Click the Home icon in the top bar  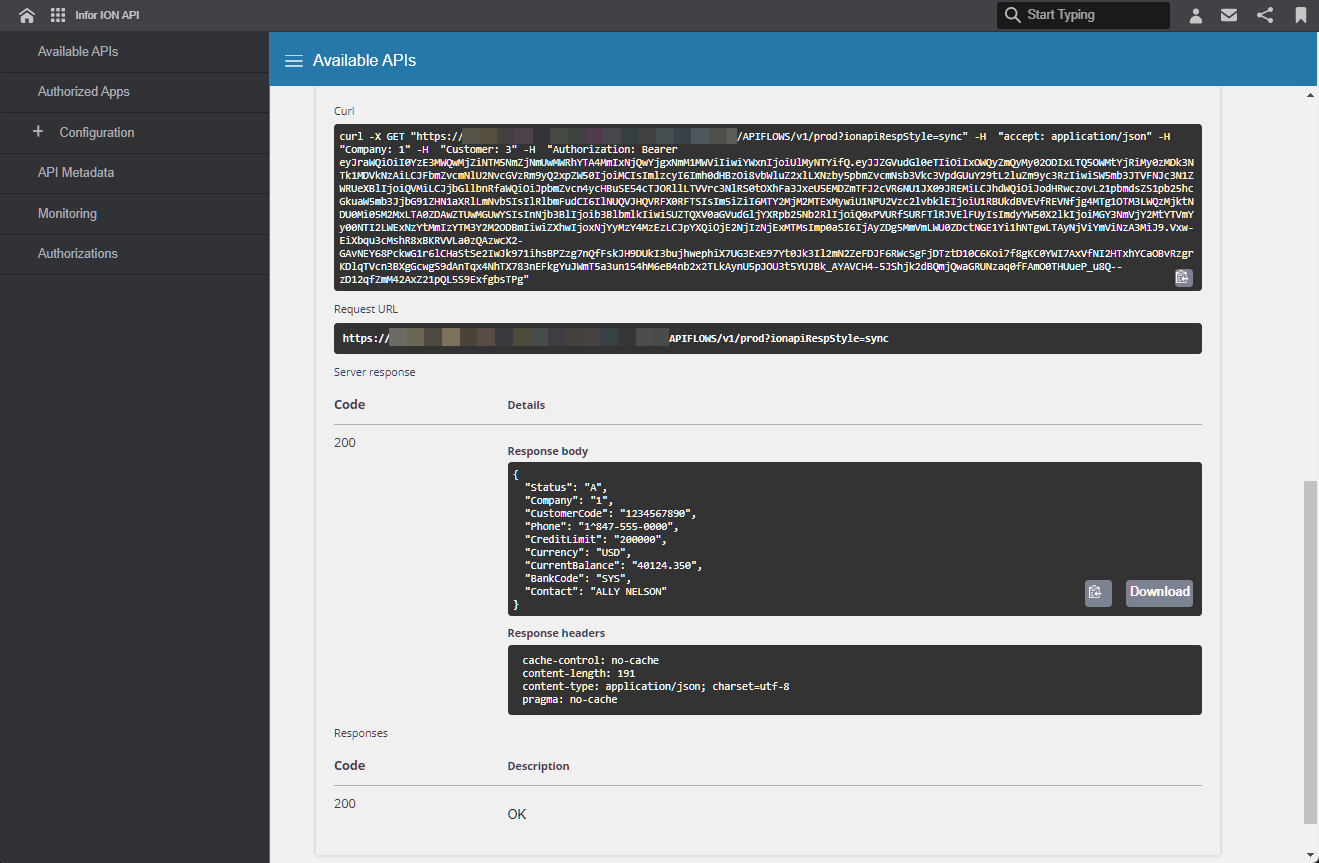click(x=26, y=15)
